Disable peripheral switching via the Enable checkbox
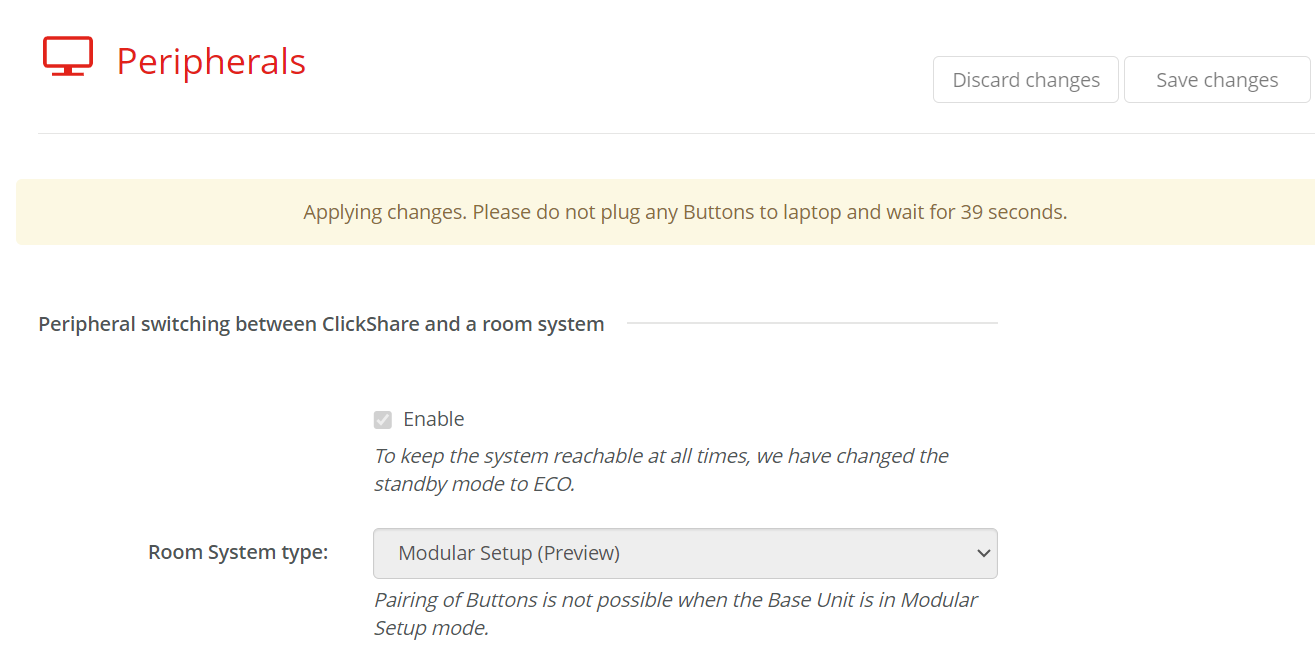This screenshot has width=1315, height=665. click(382, 418)
